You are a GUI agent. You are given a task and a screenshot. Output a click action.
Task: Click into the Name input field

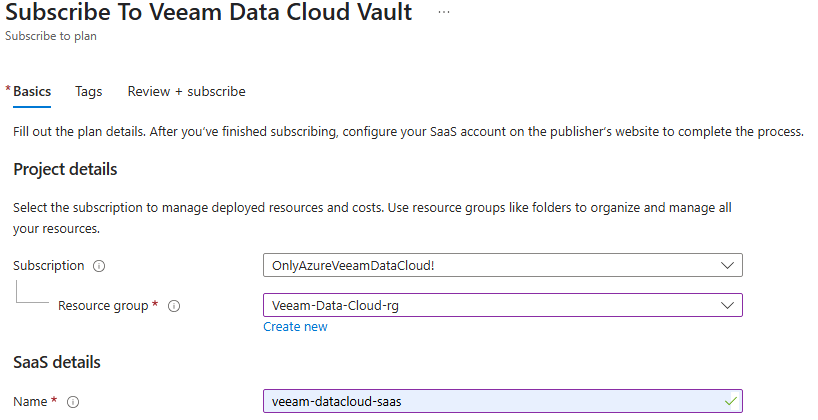pos(503,401)
